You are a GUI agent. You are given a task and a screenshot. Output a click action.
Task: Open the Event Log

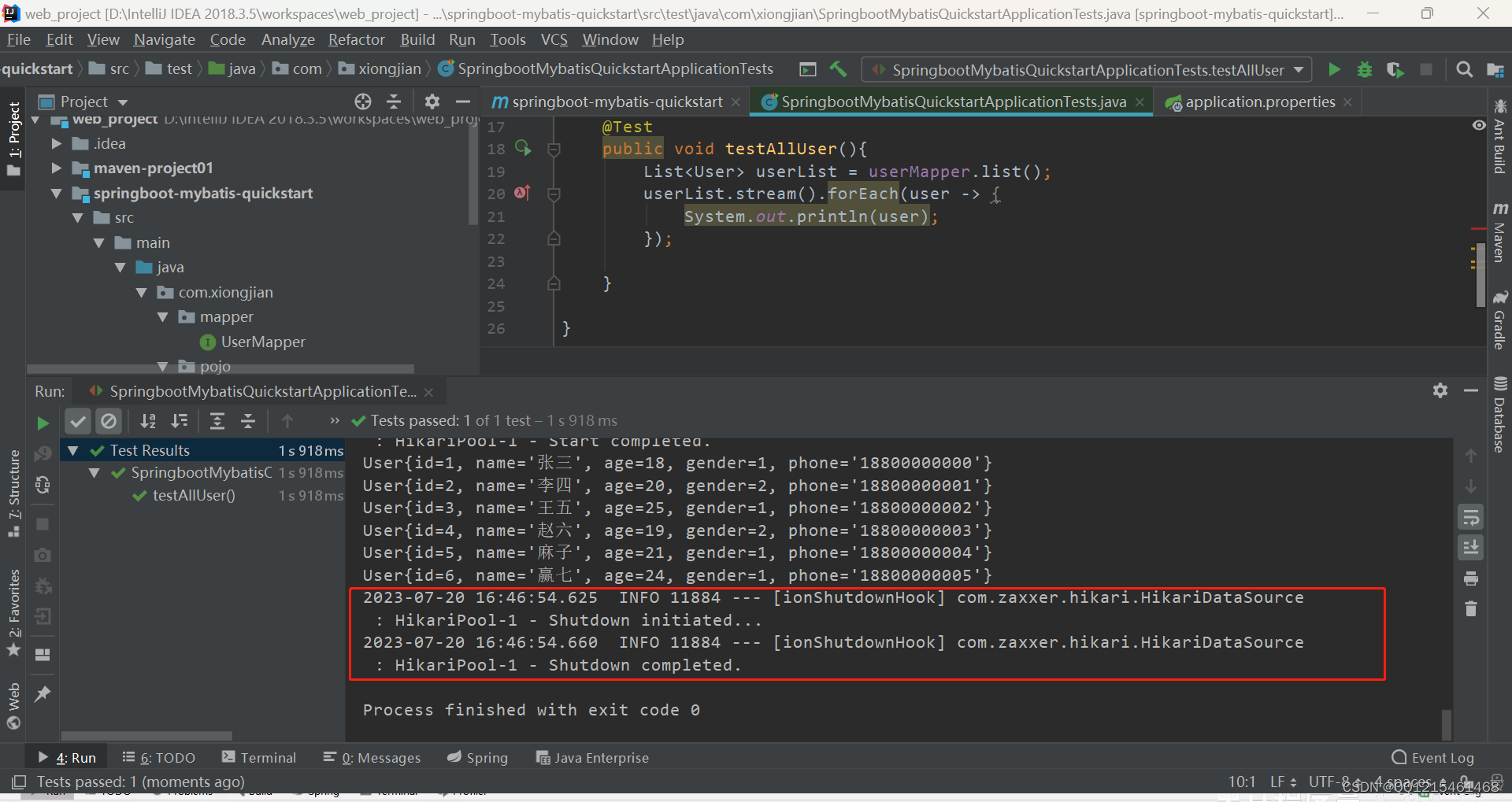[x=1432, y=757]
